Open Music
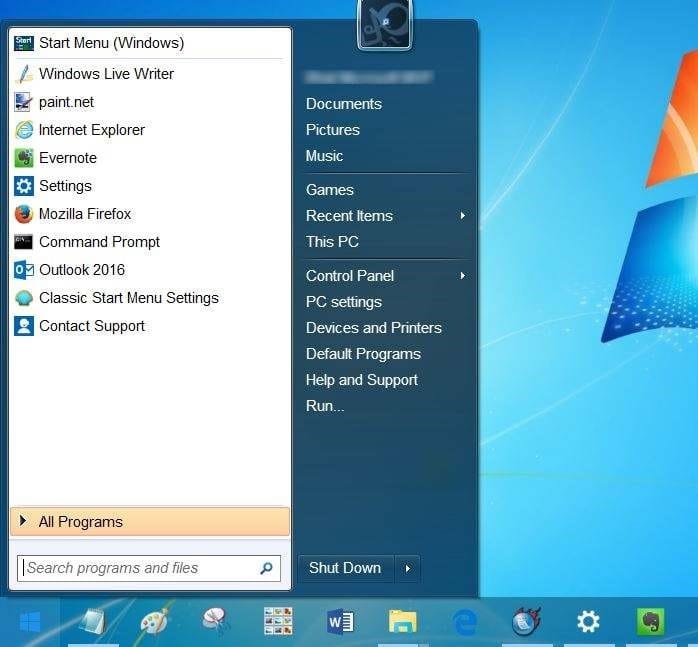 [x=324, y=156]
